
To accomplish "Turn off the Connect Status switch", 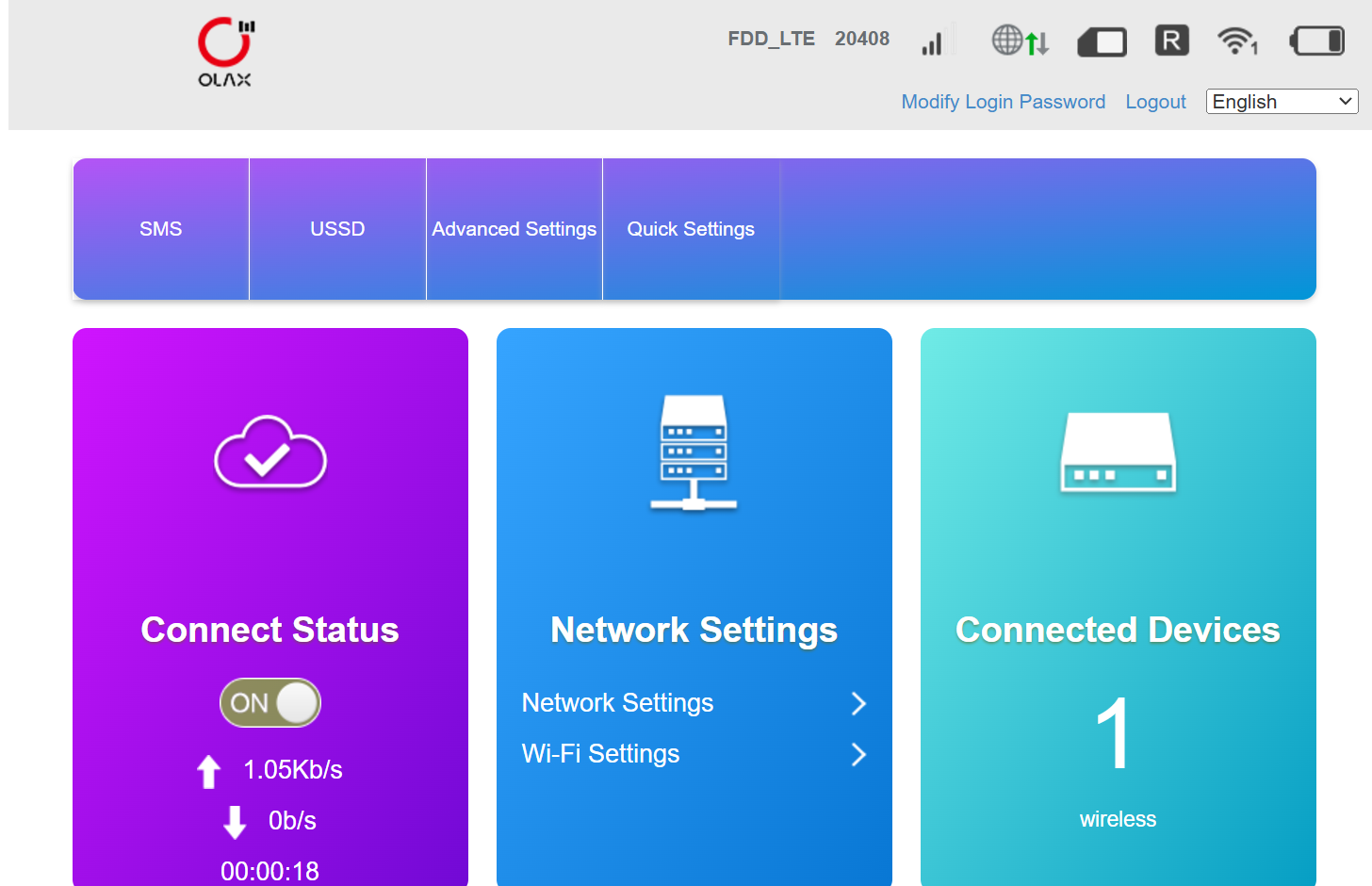I will pyautogui.click(x=270, y=703).
